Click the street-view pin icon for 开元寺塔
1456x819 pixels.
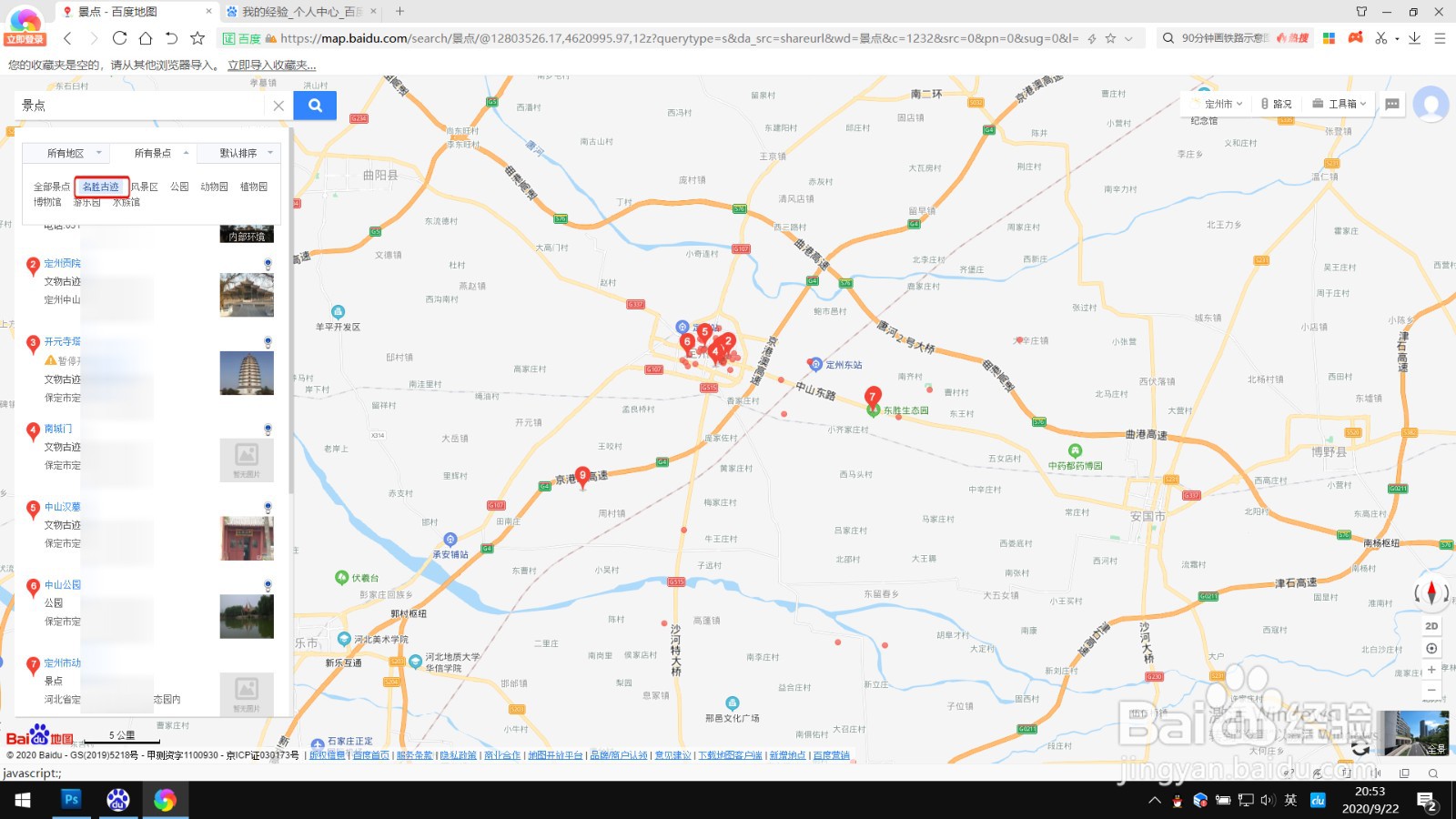(x=268, y=342)
